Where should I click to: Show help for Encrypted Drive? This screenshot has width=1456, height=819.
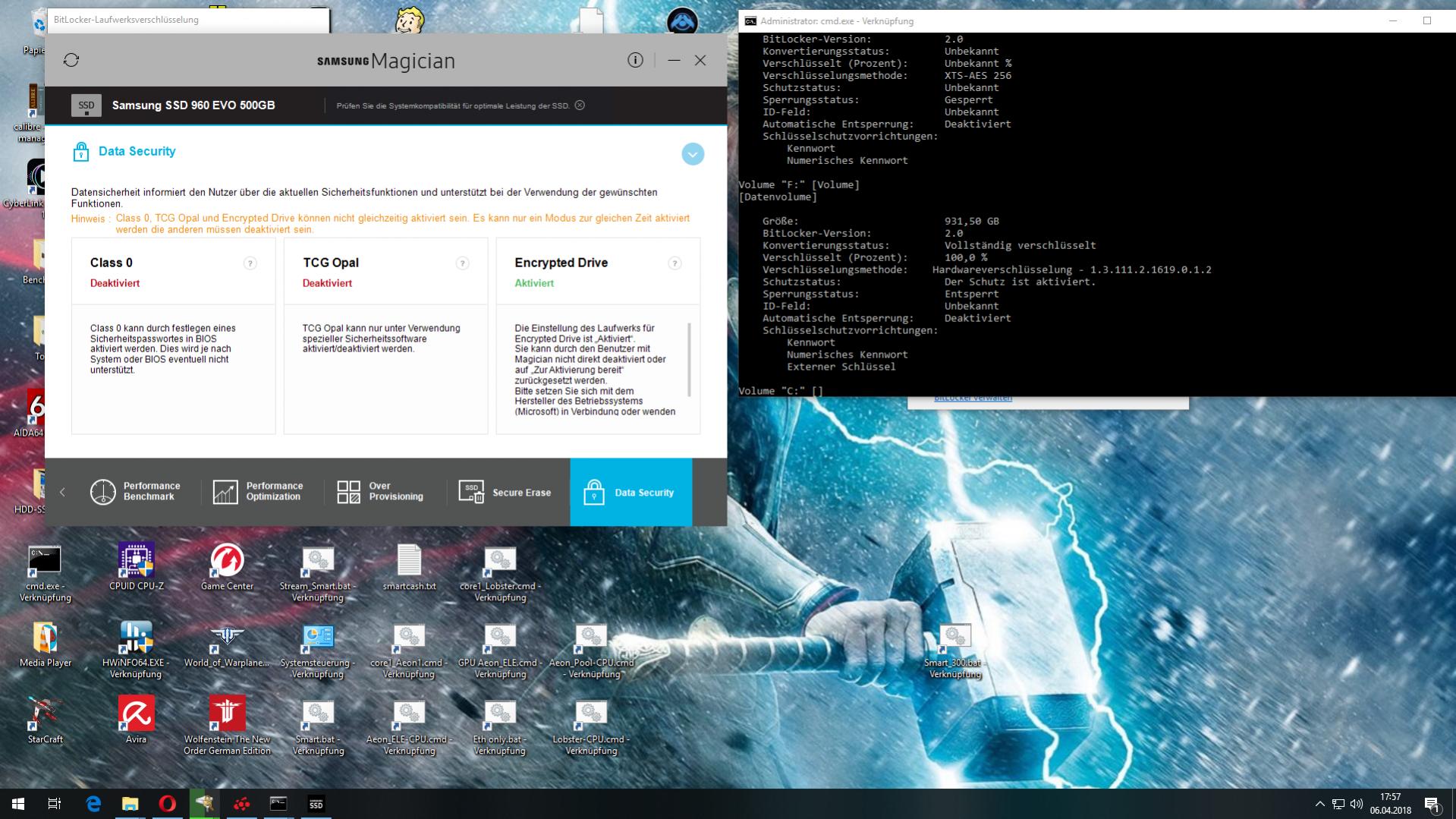click(x=674, y=263)
